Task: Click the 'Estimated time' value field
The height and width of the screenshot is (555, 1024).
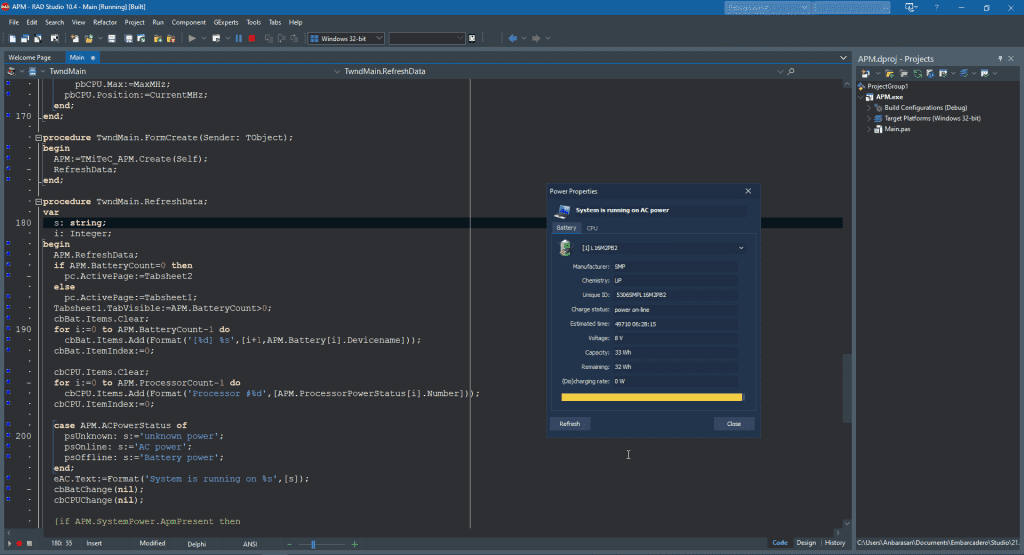Action: pos(675,324)
